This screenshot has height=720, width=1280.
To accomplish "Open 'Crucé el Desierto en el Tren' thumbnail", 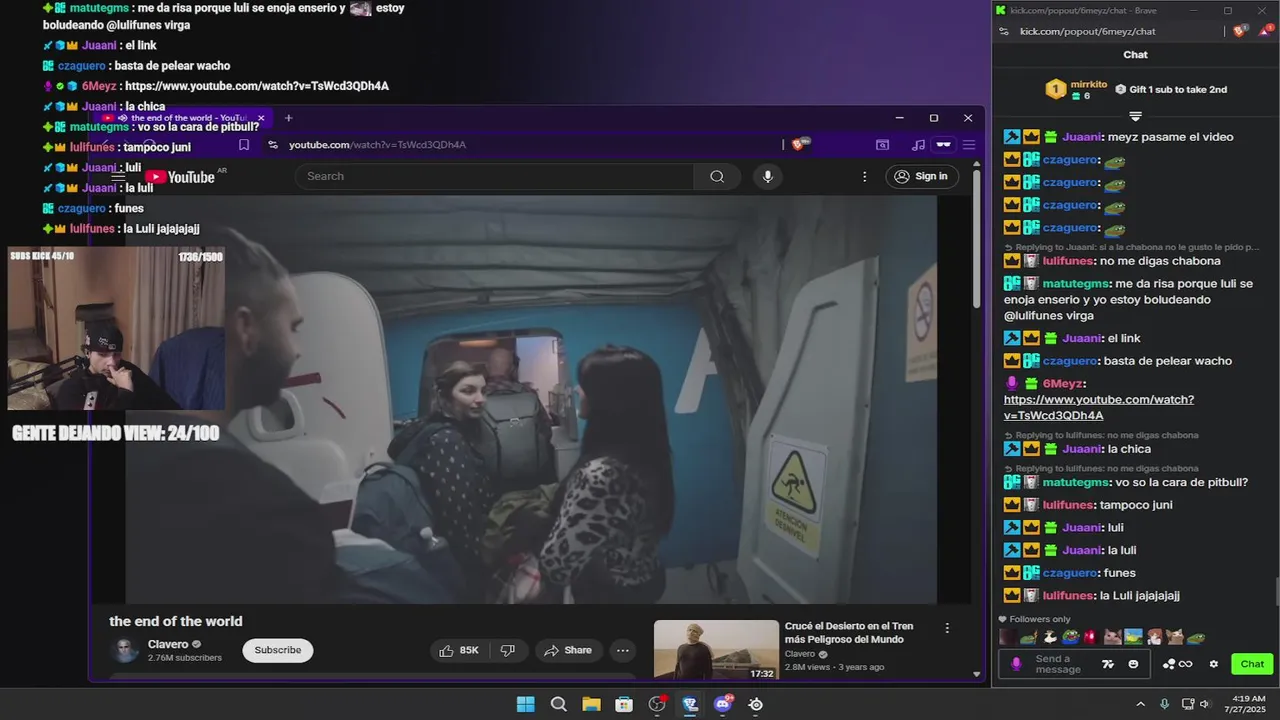I will [x=716, y=650].
